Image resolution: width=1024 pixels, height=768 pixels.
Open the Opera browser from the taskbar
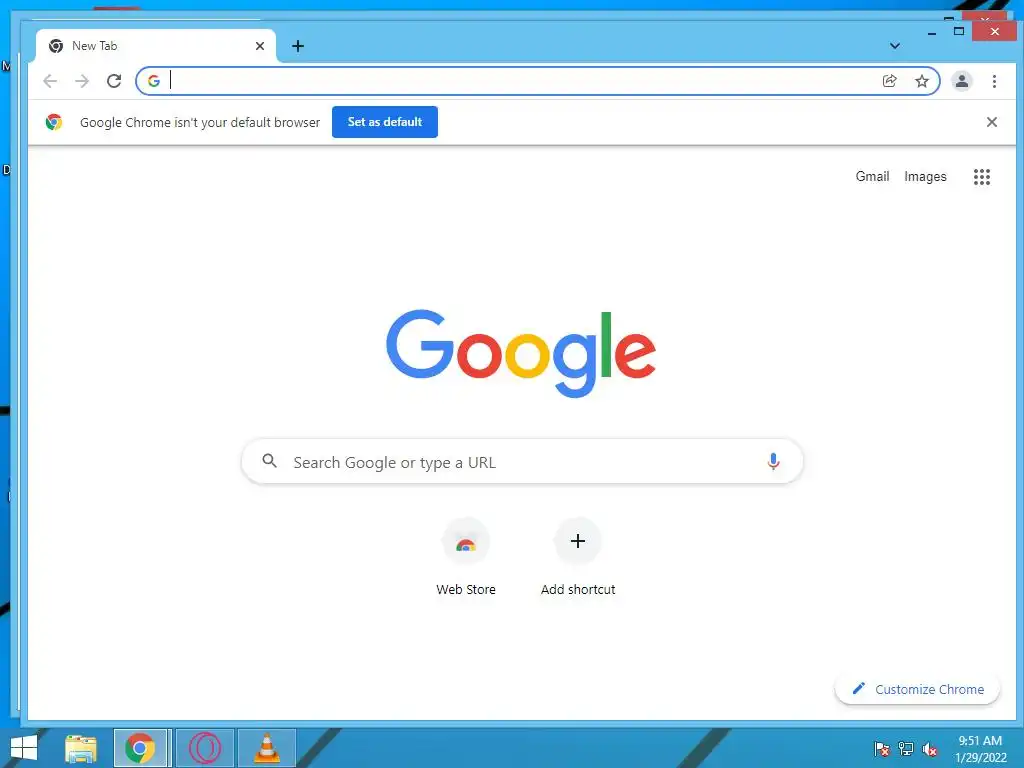[x=204, y=748]
